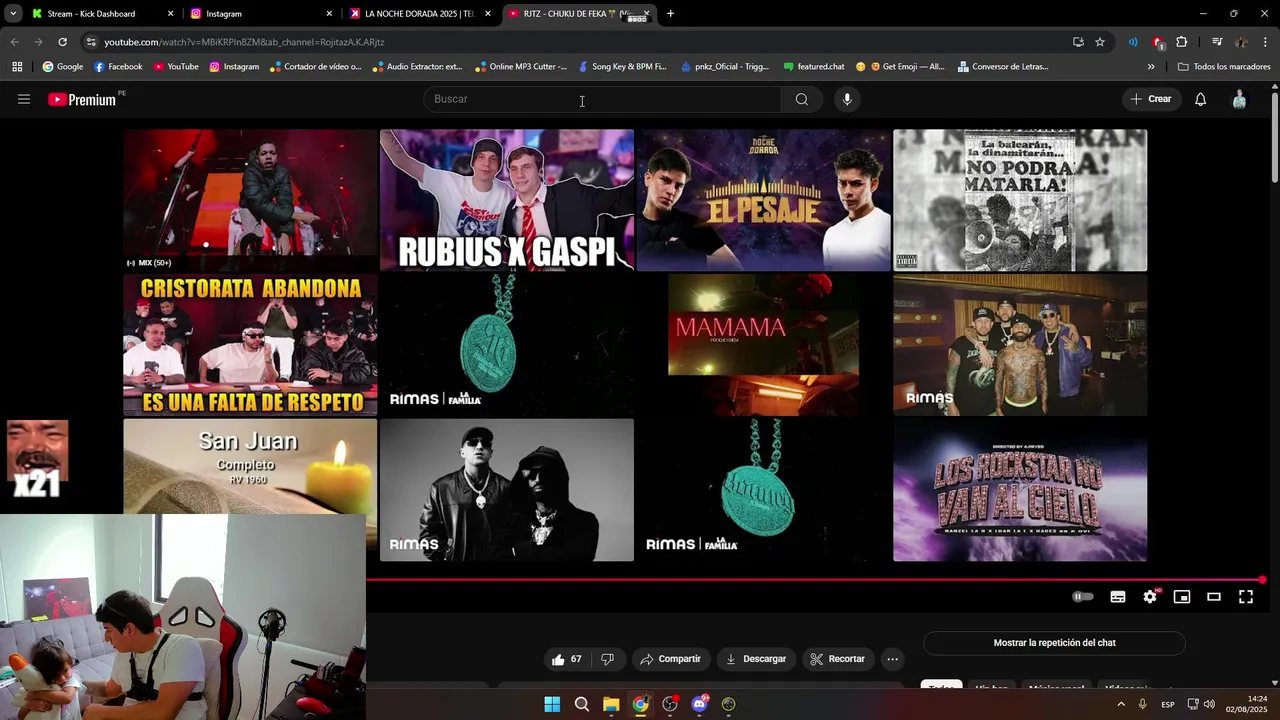Click the magnifier search button
1280x720 pixels.
click(802, 99)
